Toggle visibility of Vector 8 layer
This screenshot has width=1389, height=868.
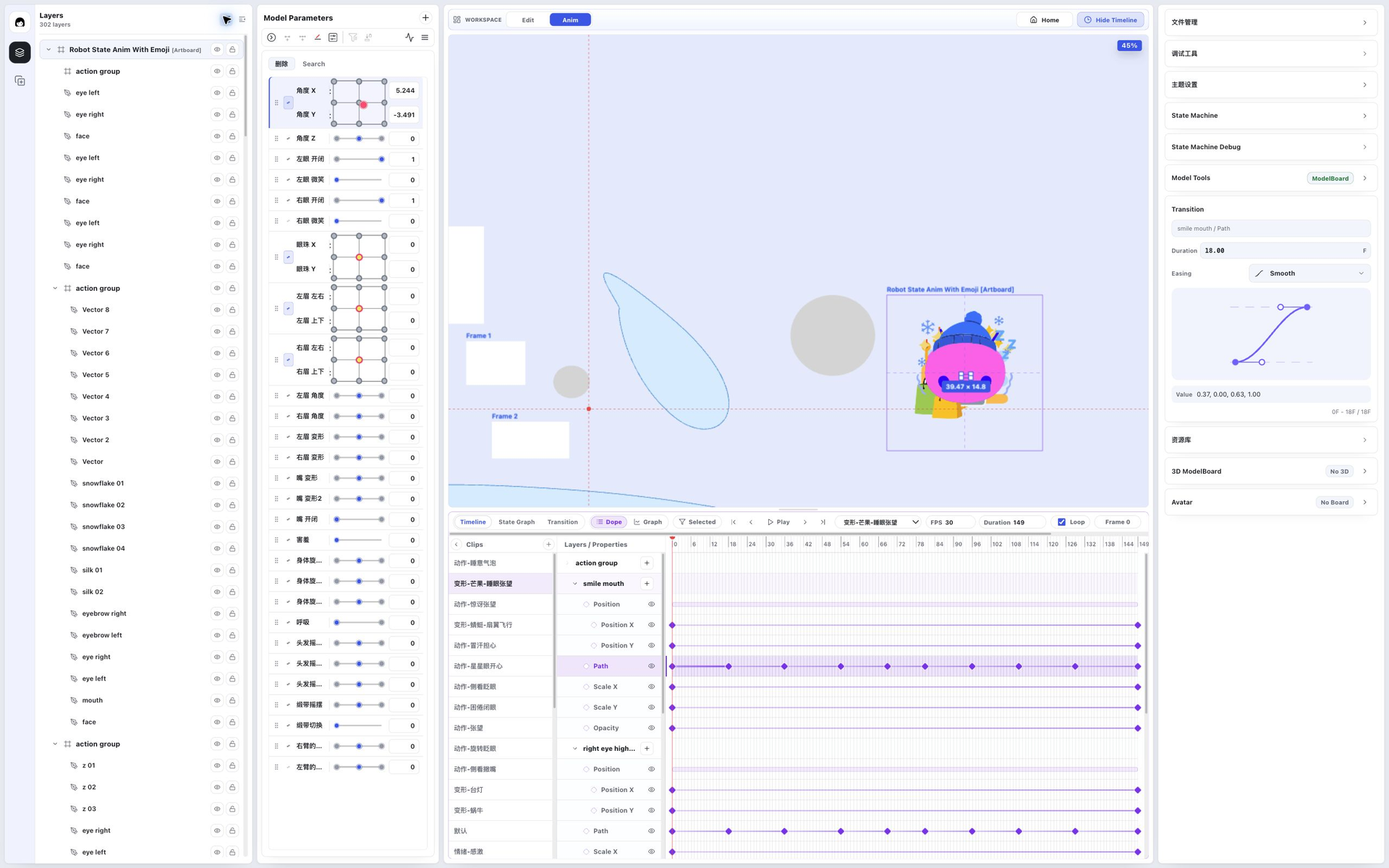[x=216, y=310]
